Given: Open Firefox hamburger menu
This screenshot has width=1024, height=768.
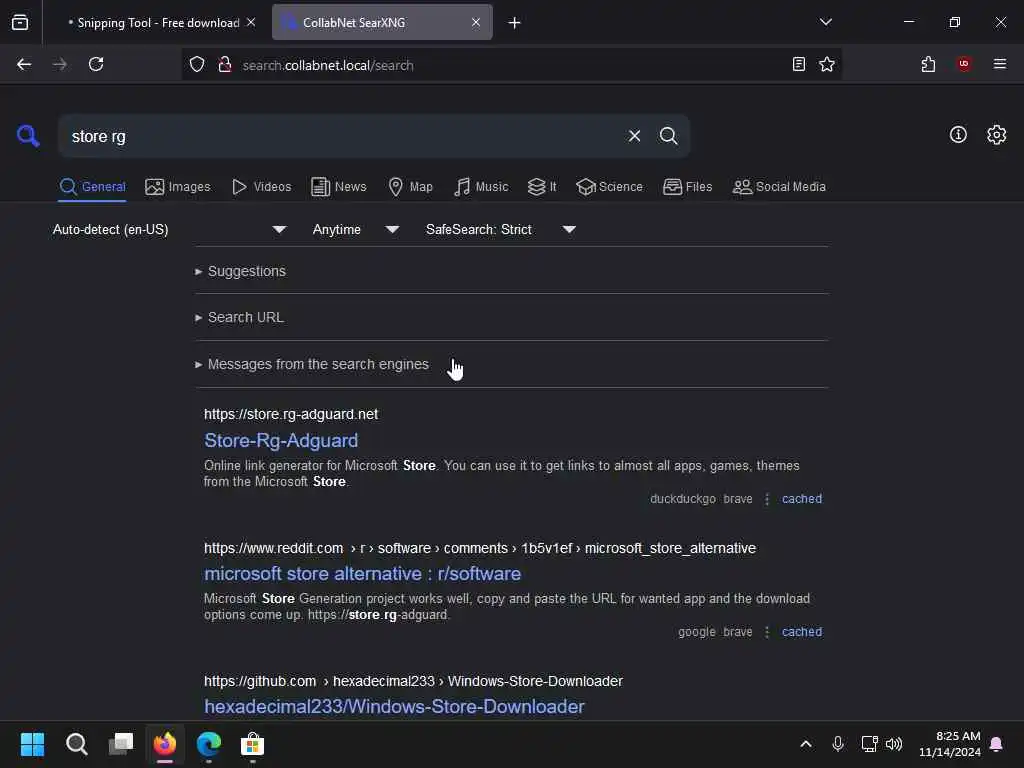Looking at the screenshot, I should coord(999,64).
